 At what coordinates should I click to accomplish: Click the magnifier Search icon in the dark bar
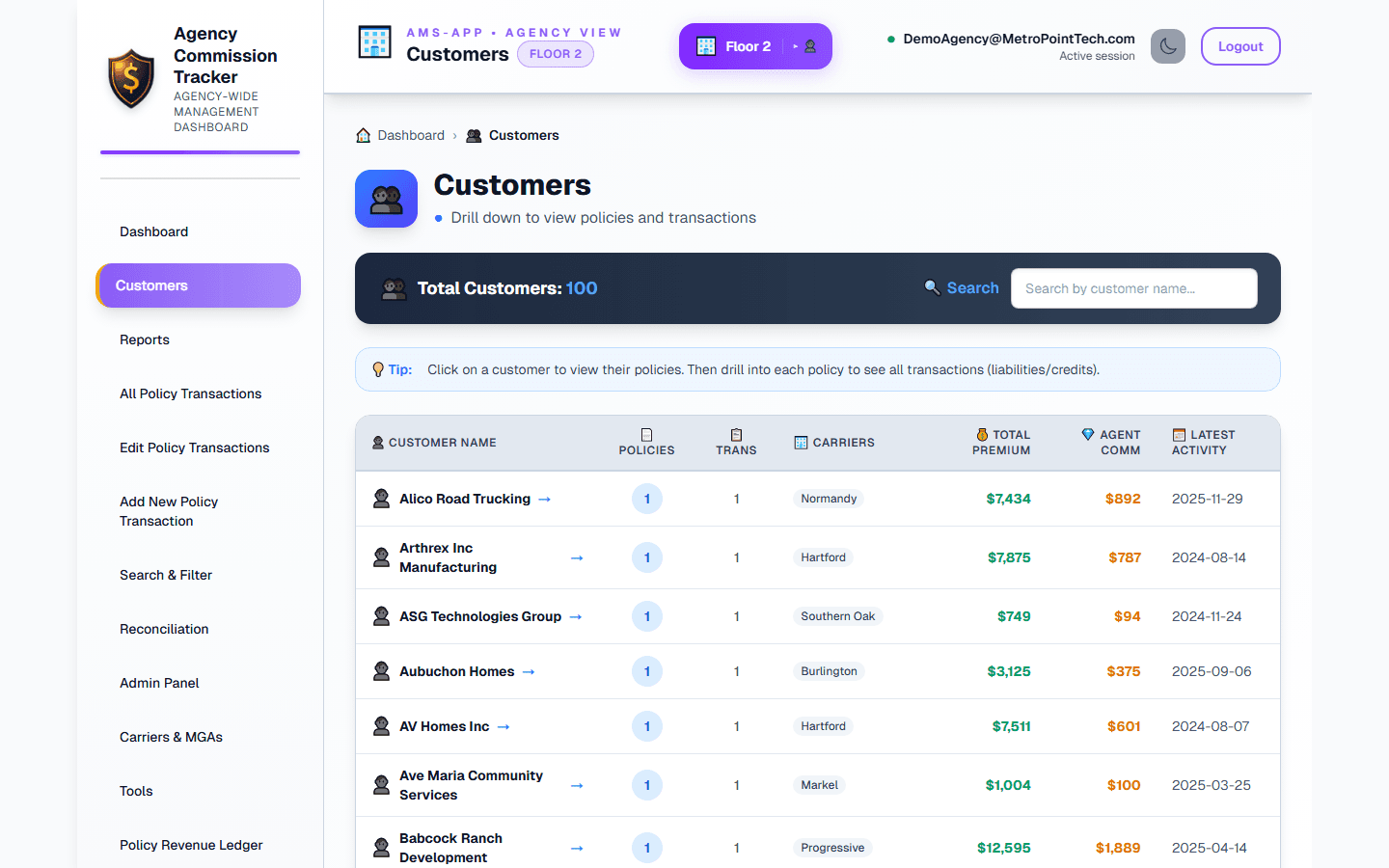pyautogui.click(x=932, y=287)
